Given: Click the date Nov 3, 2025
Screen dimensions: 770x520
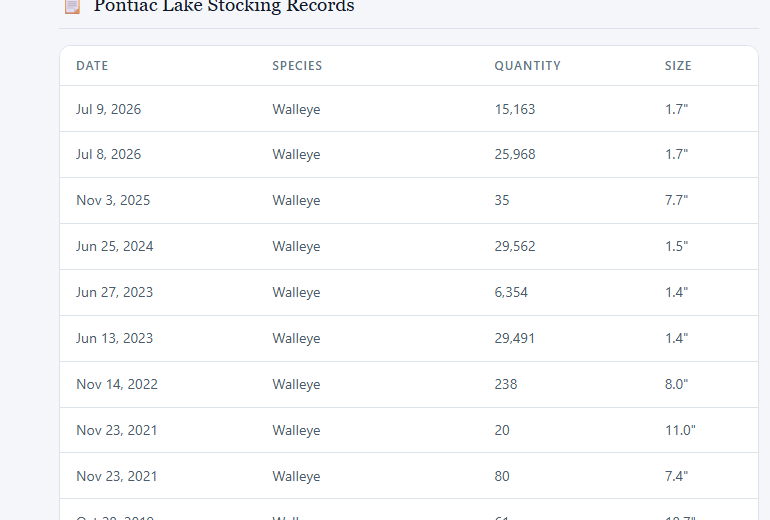Looking at the screenshot, I should (x=113, y=200).
